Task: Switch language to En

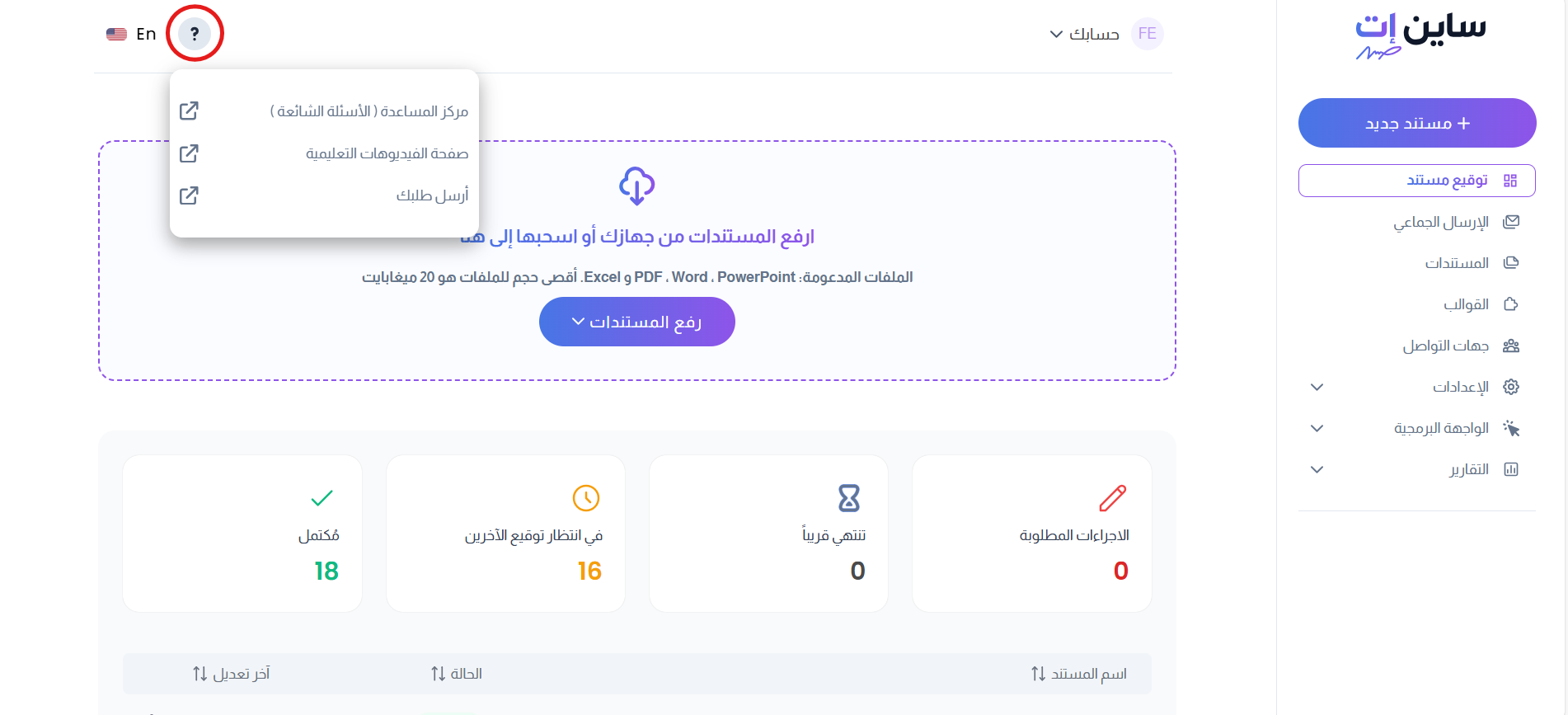Action: pyautogui.click(x=131, y=34)
